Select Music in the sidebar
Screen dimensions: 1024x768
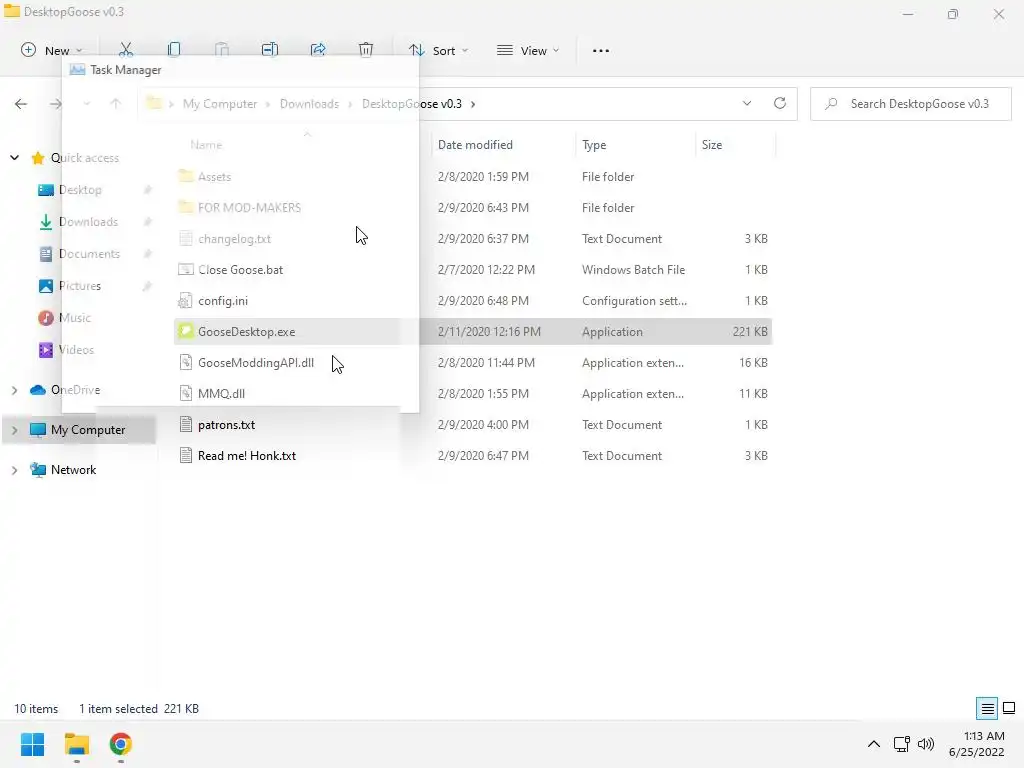pos(74,317)
